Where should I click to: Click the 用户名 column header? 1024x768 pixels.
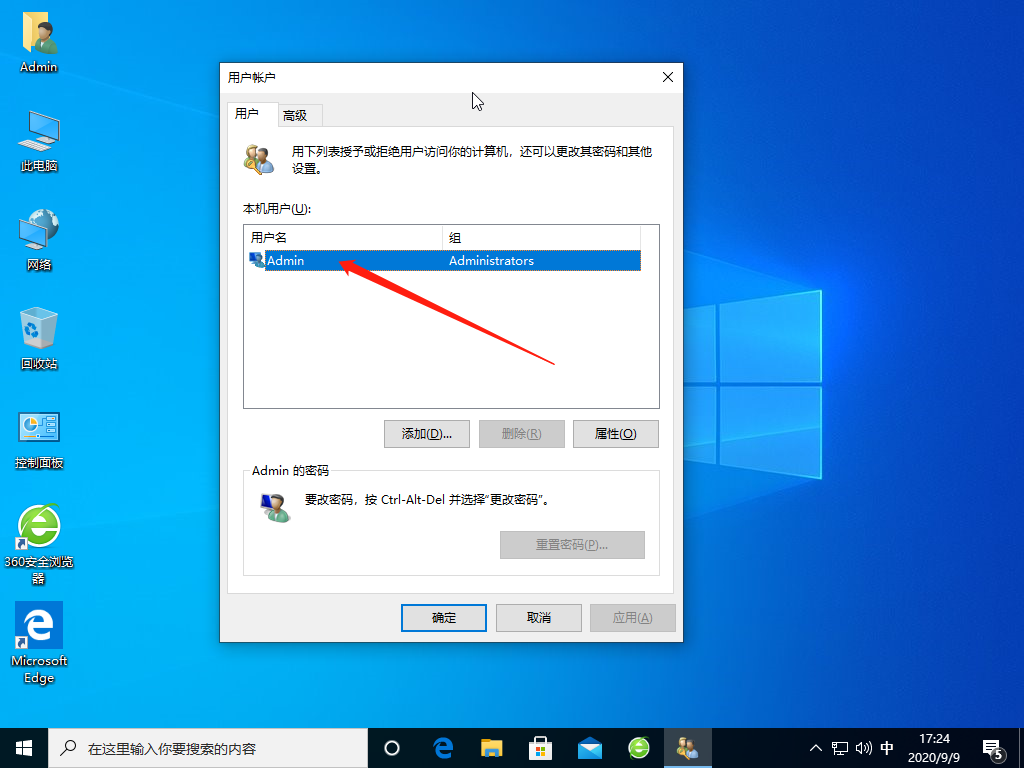(344, 238)
